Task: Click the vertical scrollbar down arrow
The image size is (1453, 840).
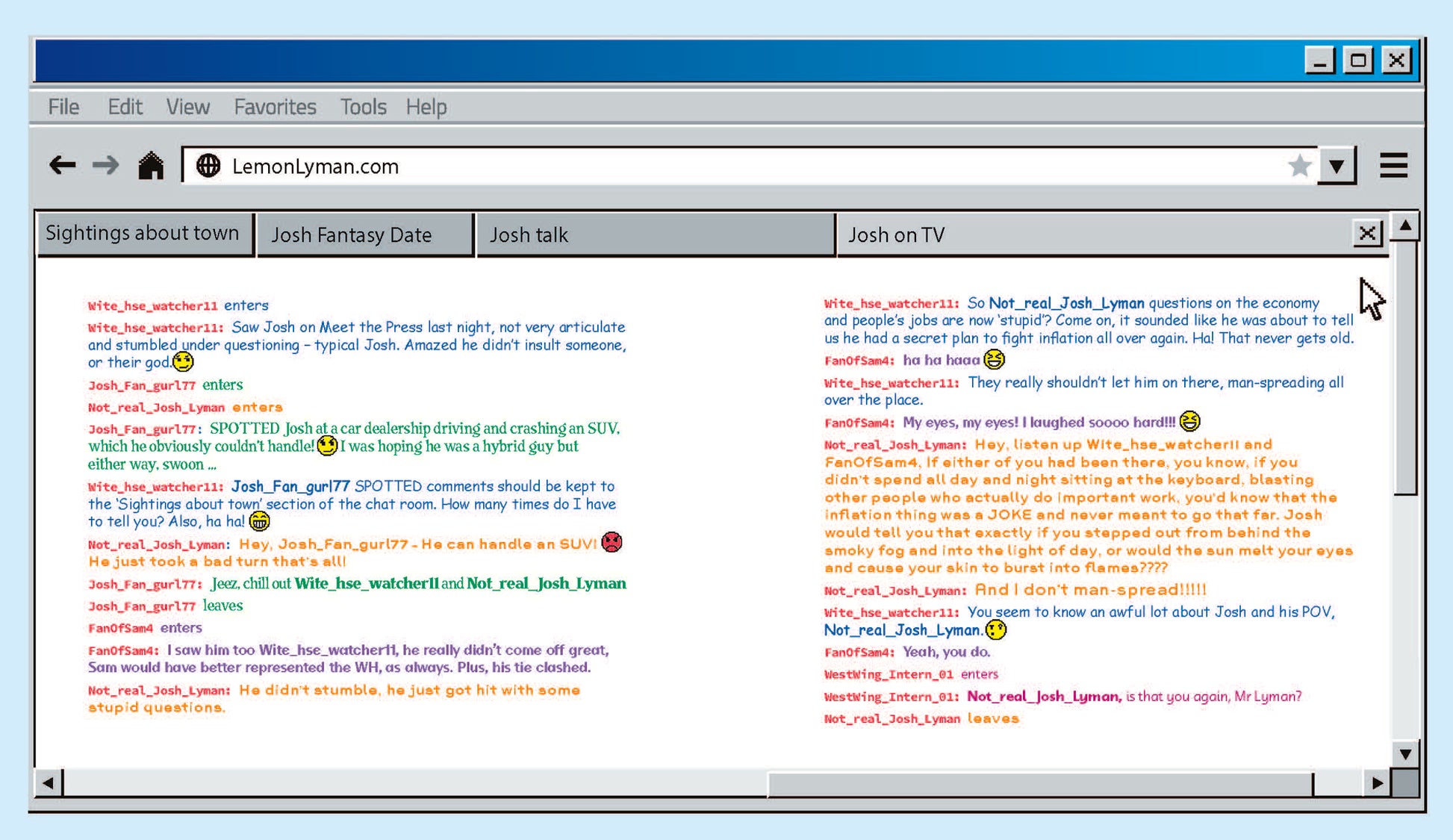Action: click(1405, 753)
